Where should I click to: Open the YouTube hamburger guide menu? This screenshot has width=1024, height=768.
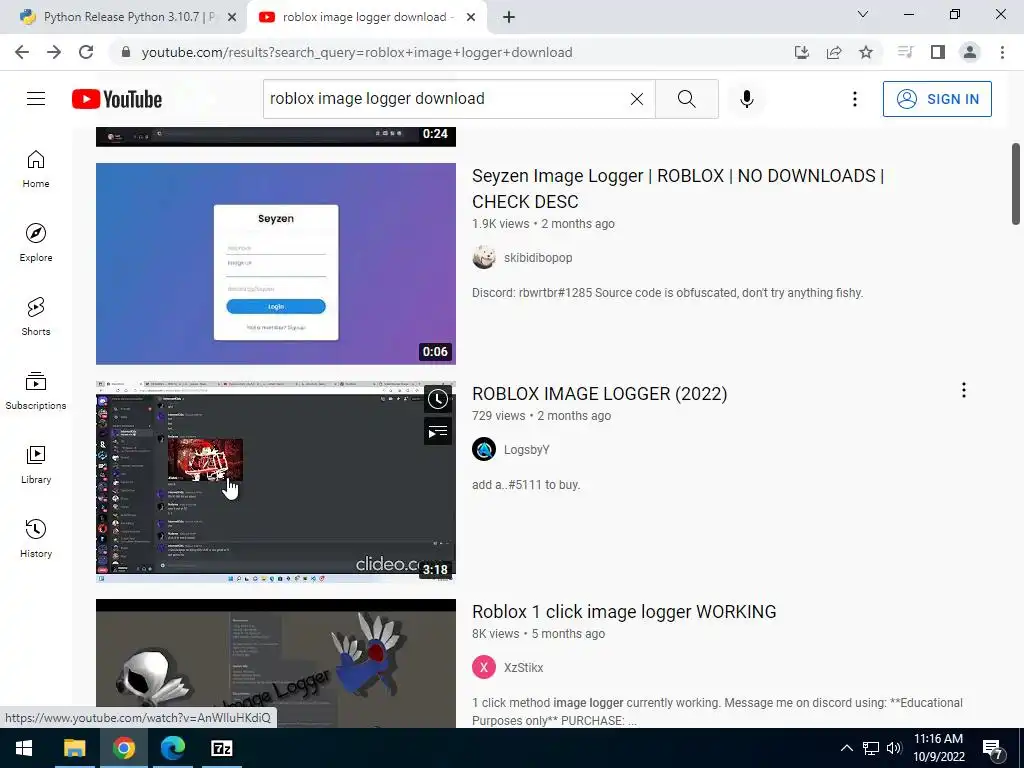click(x=36, y=99)
